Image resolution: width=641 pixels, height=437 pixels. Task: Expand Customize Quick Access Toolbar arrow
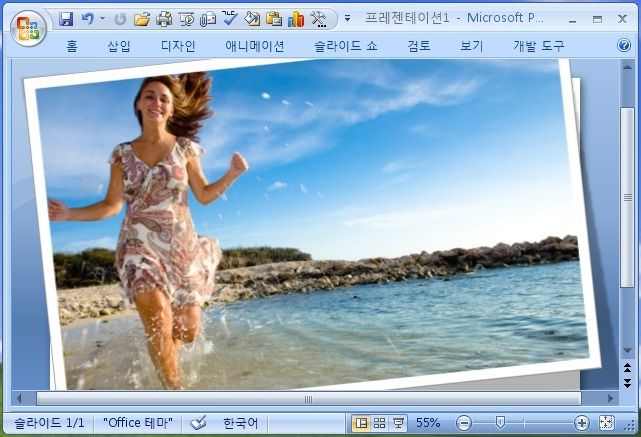347,18
